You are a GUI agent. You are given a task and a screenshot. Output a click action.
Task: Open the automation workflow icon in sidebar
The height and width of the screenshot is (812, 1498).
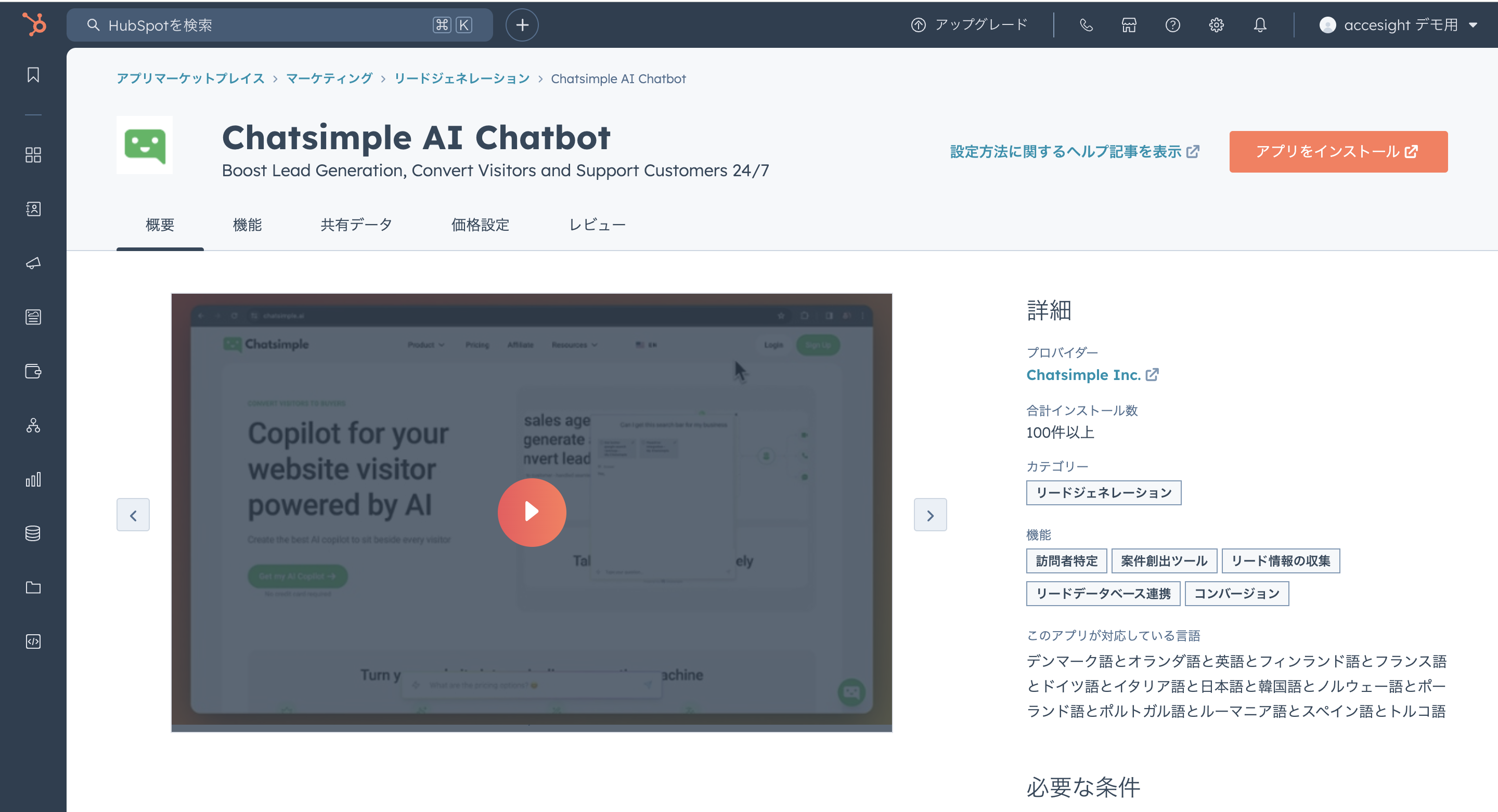coord(33,425)
